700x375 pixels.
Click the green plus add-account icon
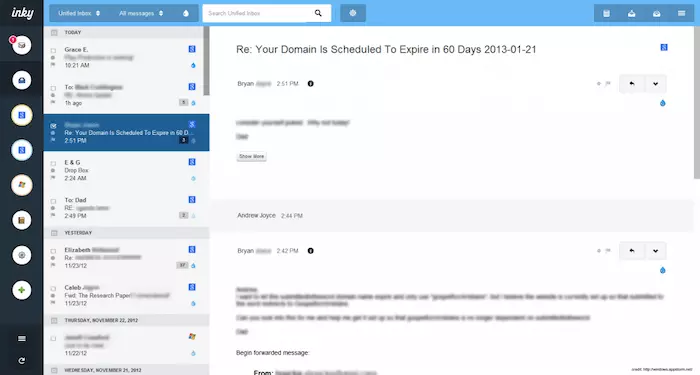[21, 290]
